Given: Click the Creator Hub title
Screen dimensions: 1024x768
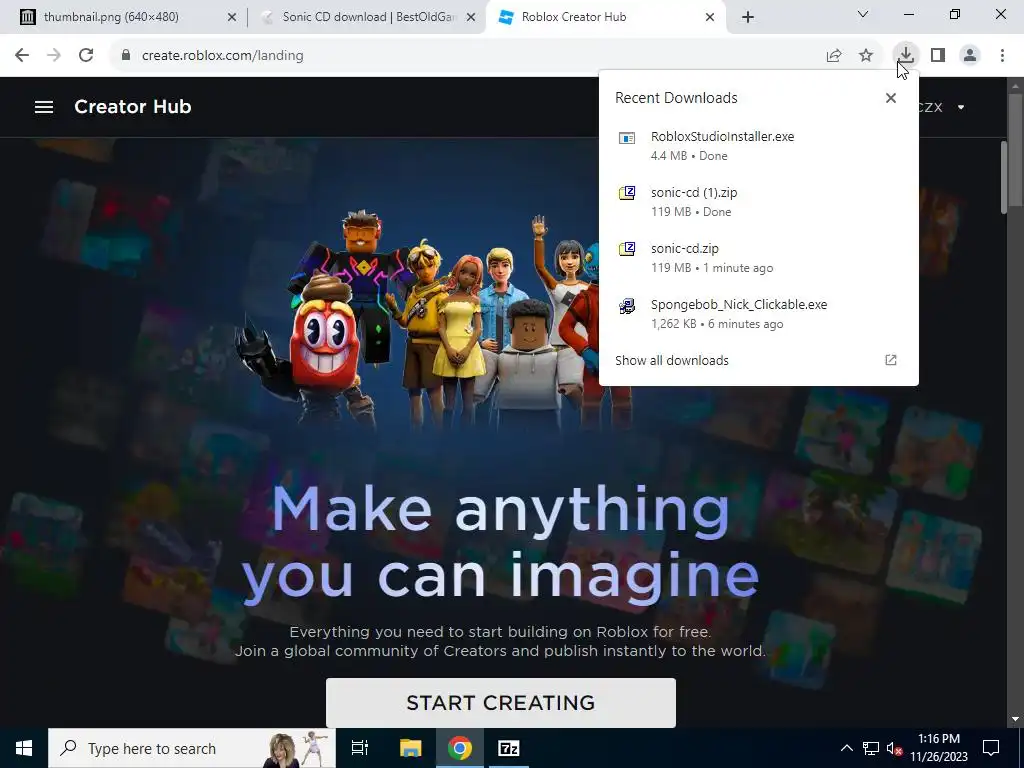Looking at the screenshot, I should click(x=133, y=106).
